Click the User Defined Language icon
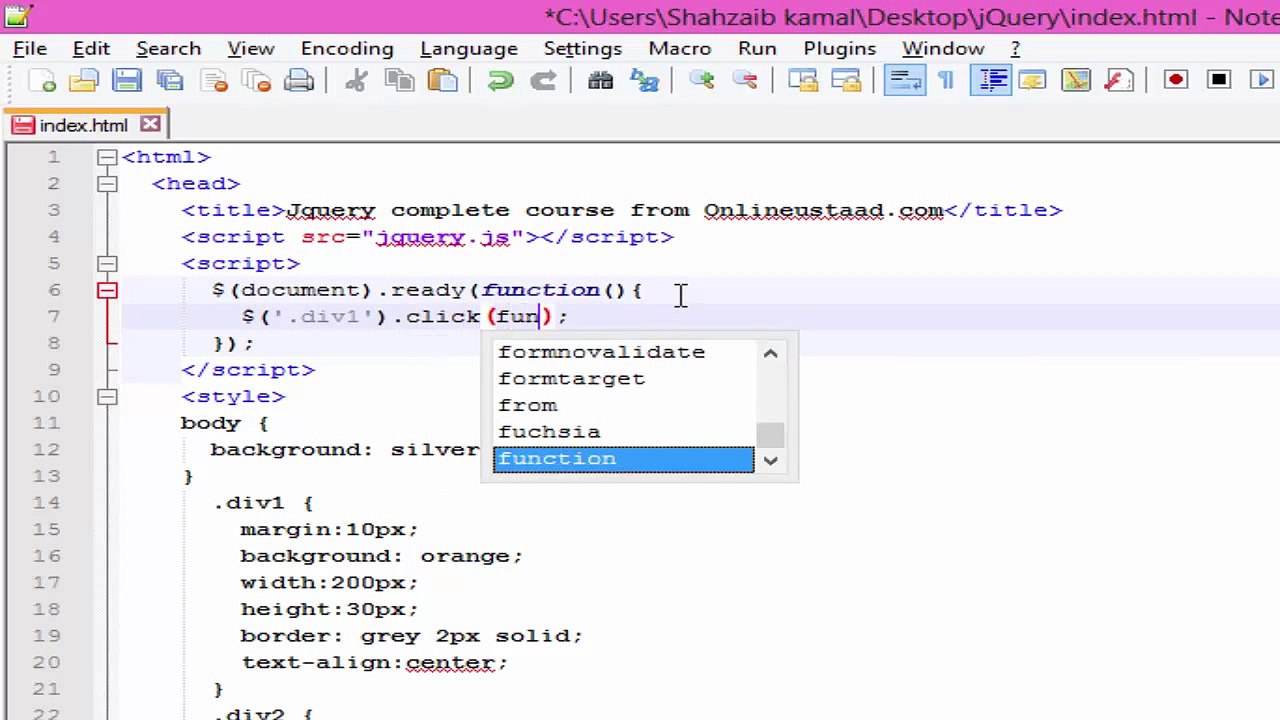Image resolution: width=1280 pixels, height=720 pixels. point(1032,81)
